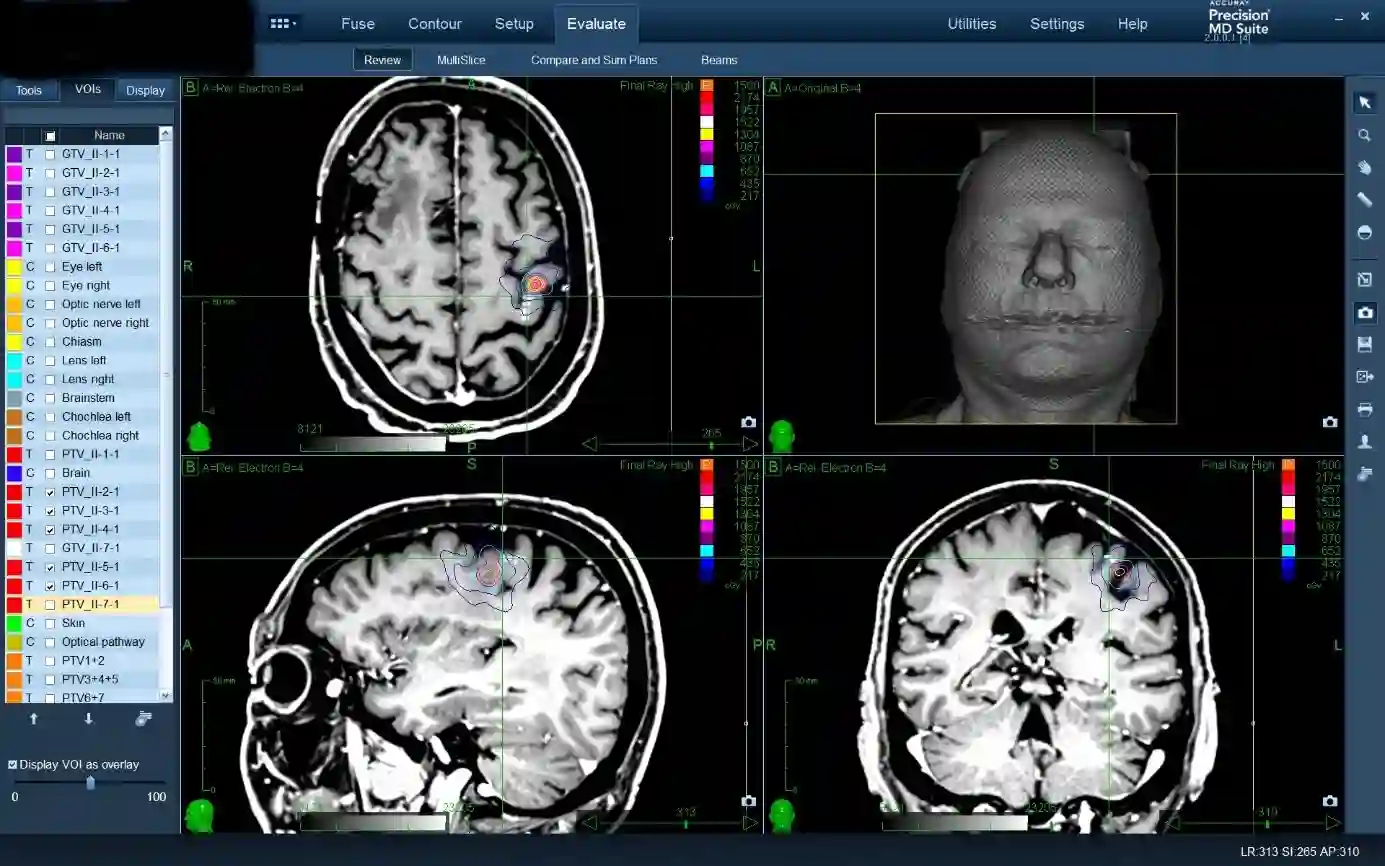Activate the magnifier zoom tool
Image resolution: width=1385 pixels, height=866 pixels.
1365,135
